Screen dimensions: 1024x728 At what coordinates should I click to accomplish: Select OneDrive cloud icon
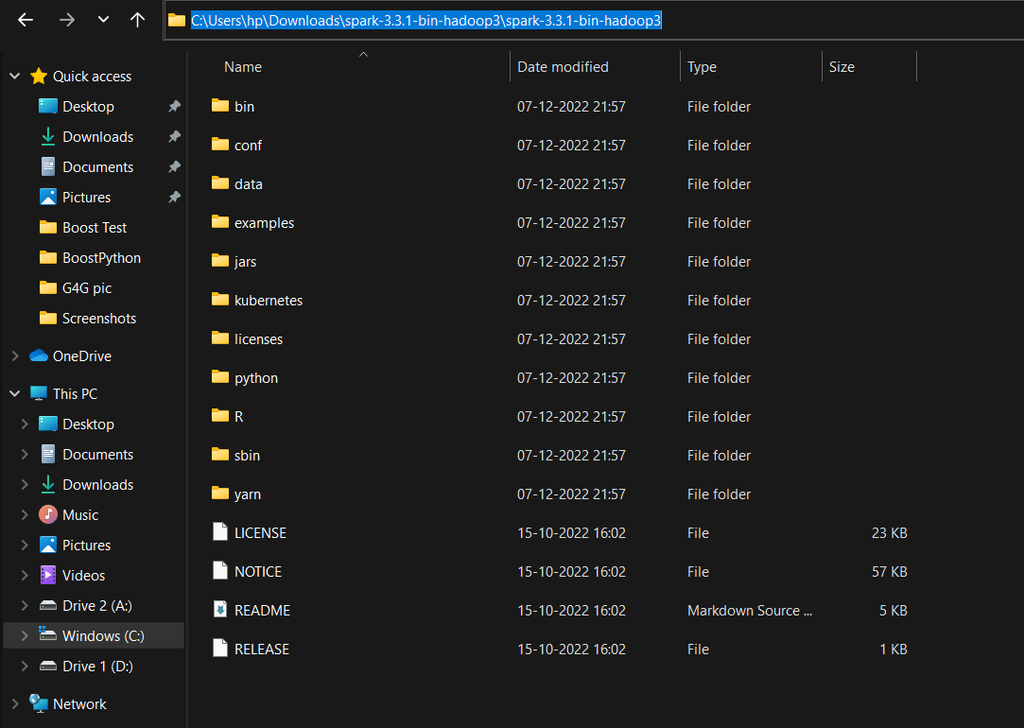(x=39, y=356)
